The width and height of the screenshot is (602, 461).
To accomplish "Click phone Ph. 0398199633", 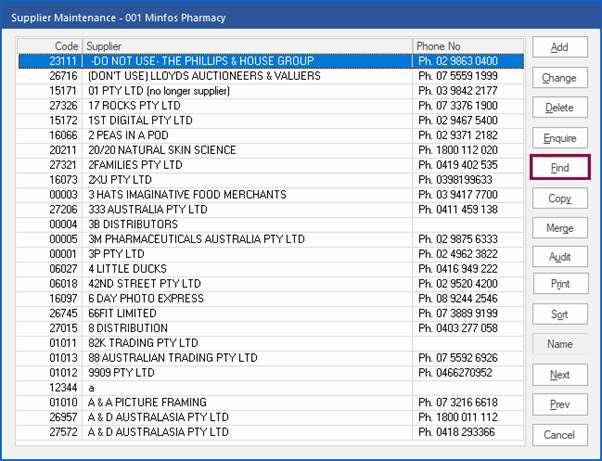I will point(455,180).
